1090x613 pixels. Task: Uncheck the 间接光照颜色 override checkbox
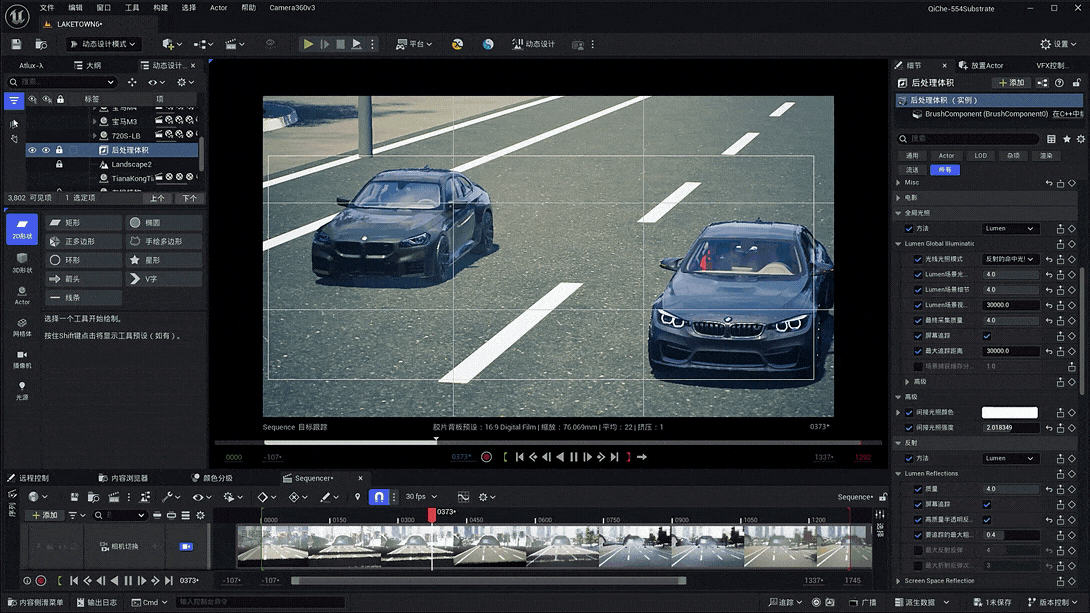pyautogui.click(x=909, y=412)
